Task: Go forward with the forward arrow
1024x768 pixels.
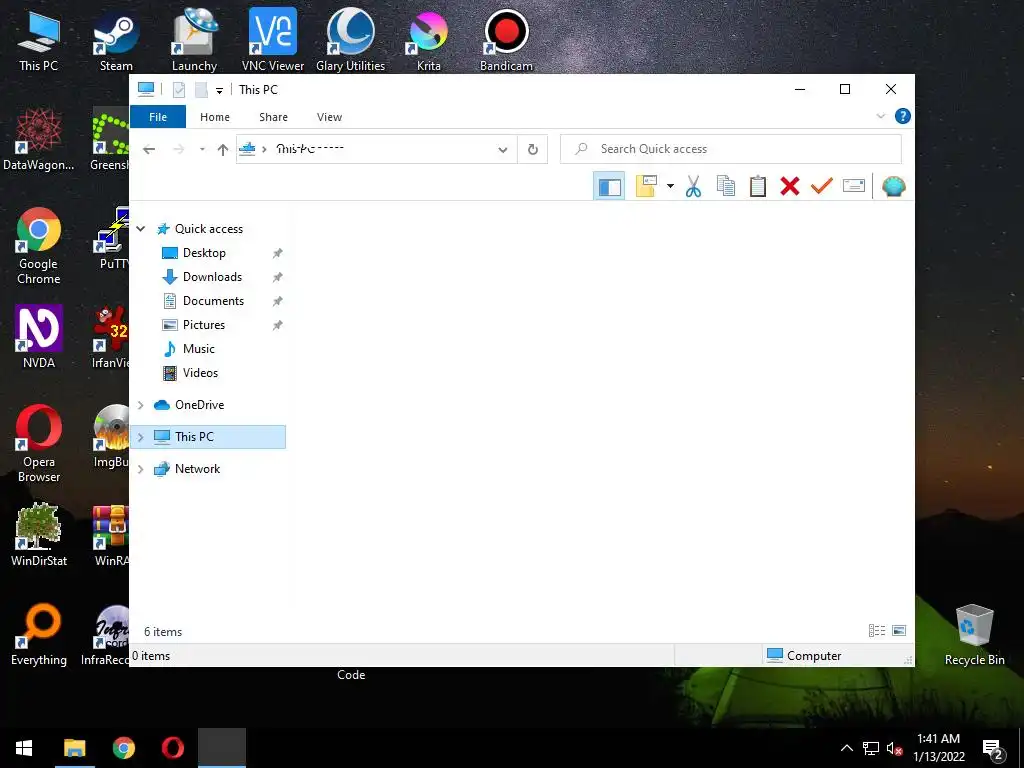Action: [x=178, y=150]
